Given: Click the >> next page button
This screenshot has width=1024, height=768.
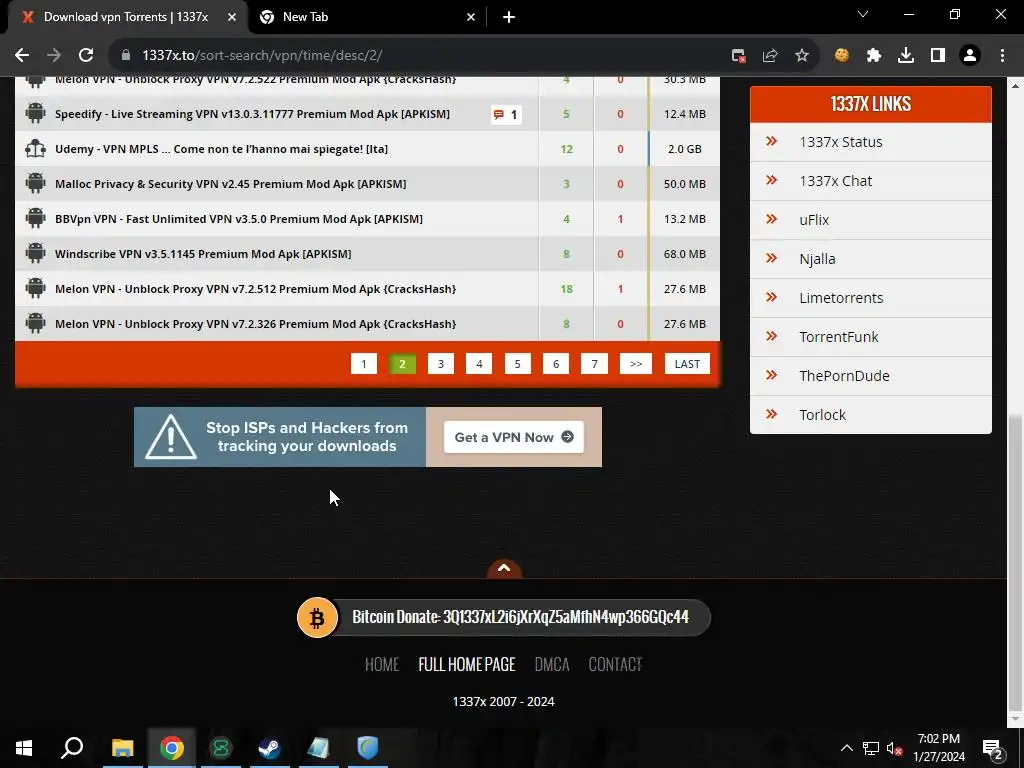Looking at the screenshot, I should 636,364.
